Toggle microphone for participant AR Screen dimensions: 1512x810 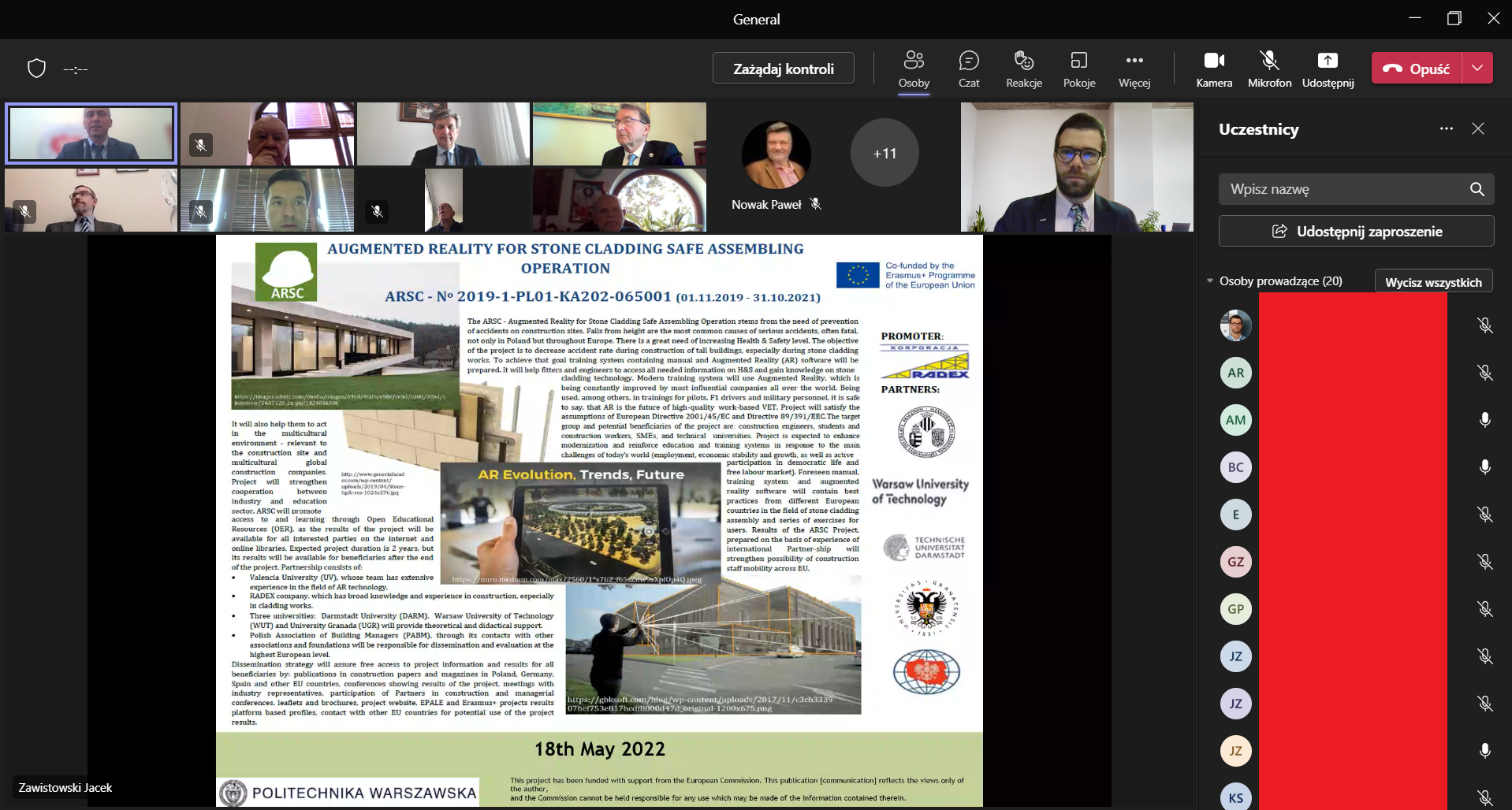tap(1484, 373)
